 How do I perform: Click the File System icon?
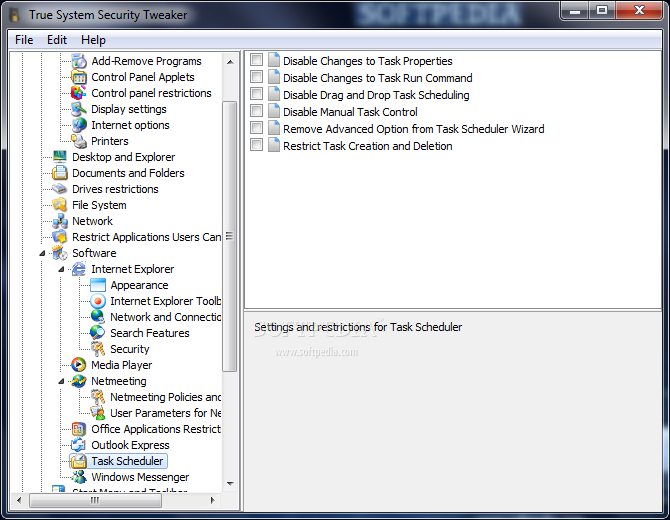point(59,205)
